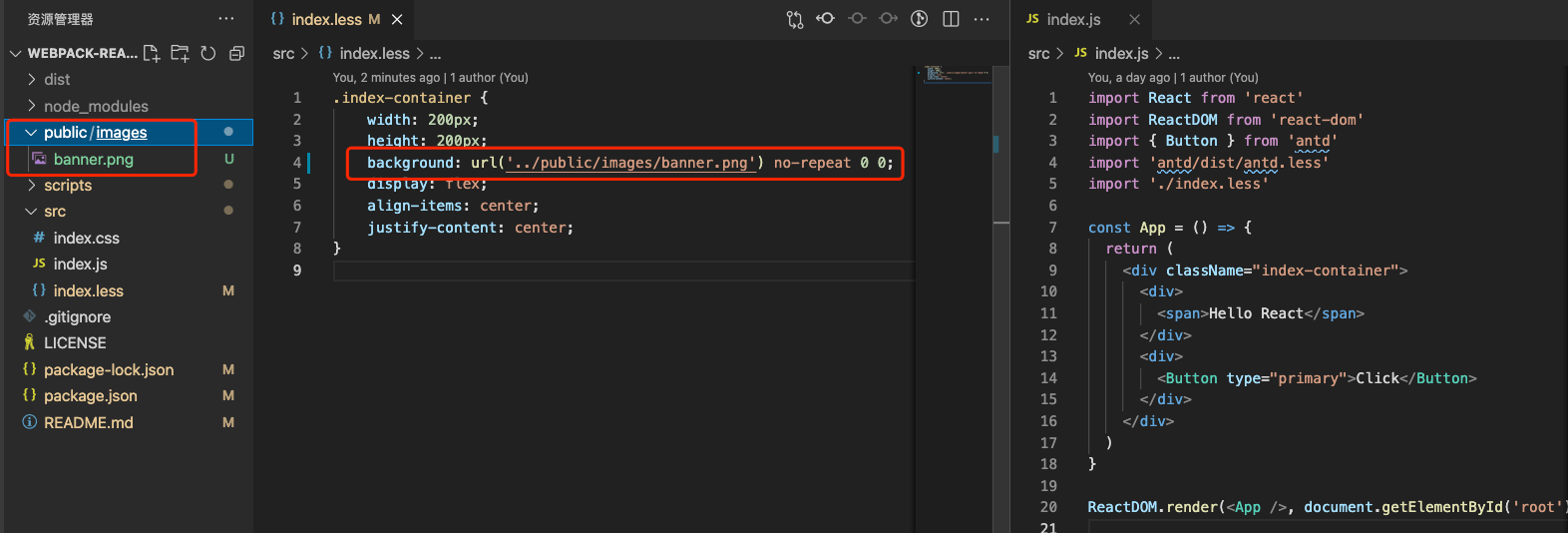
Task: Click the 'antd/dist/antd.less' import string
Action: pyautogui.click(x=1239, y=163)
